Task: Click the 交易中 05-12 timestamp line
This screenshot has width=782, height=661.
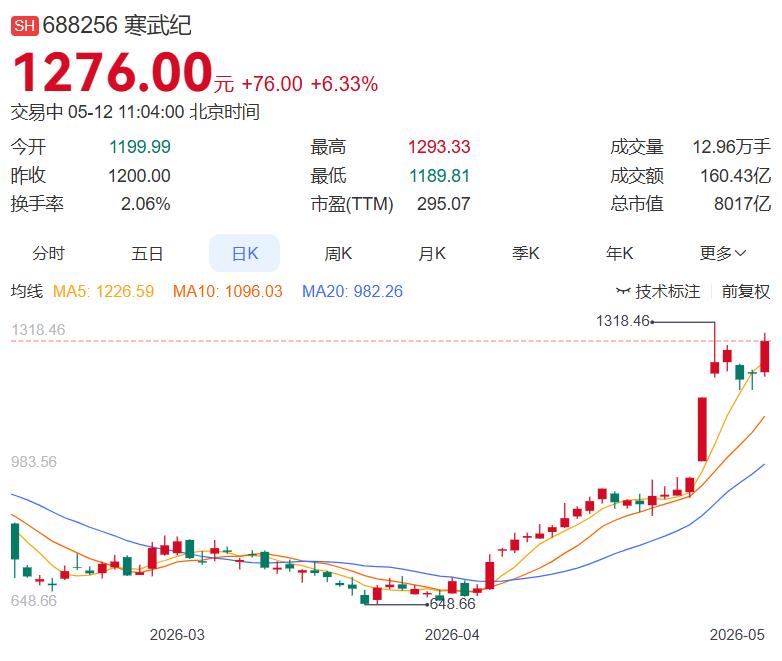Action: (x=135, y=112)
